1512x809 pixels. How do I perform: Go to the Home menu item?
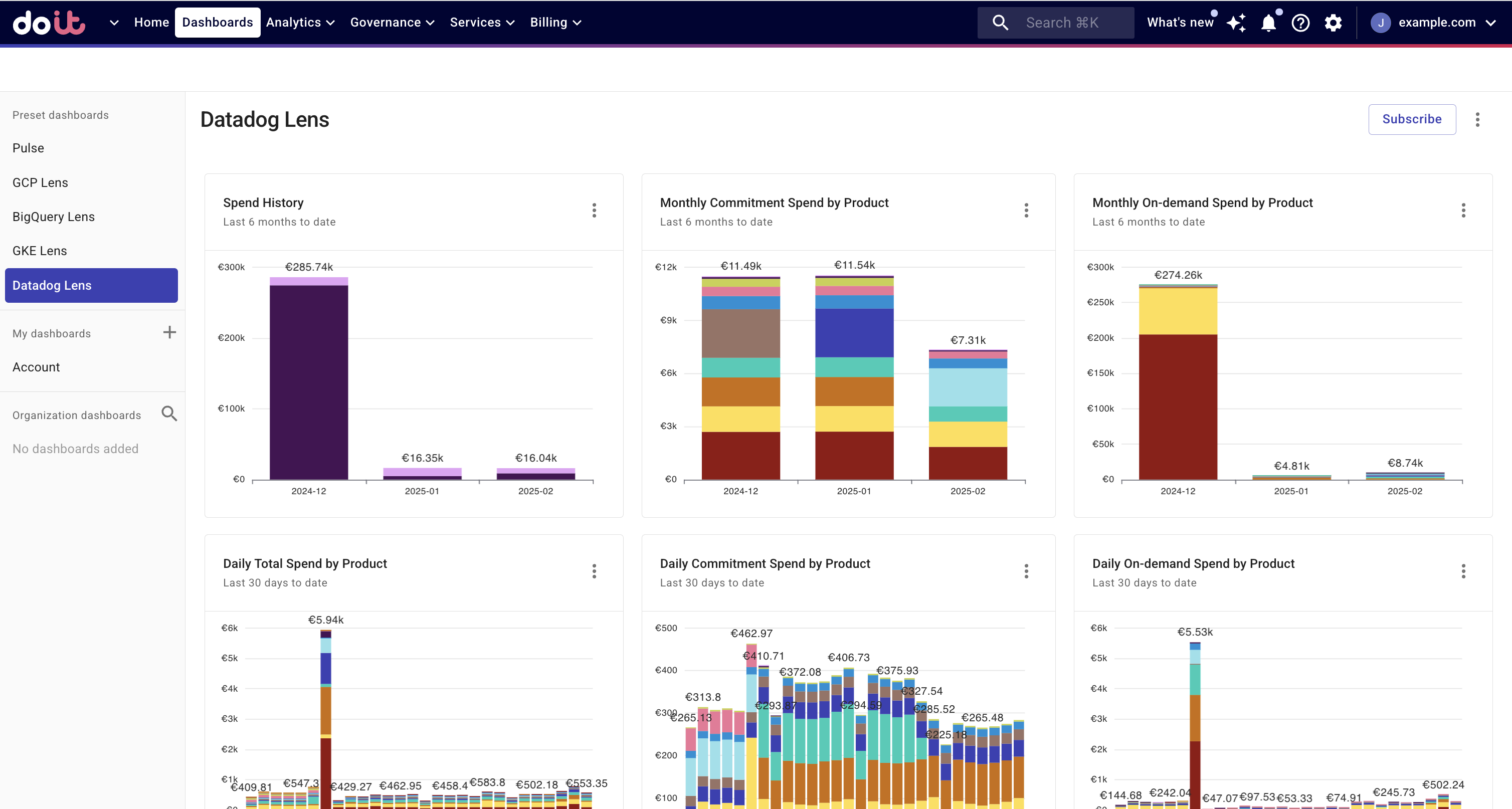click(x=151, y=22)
